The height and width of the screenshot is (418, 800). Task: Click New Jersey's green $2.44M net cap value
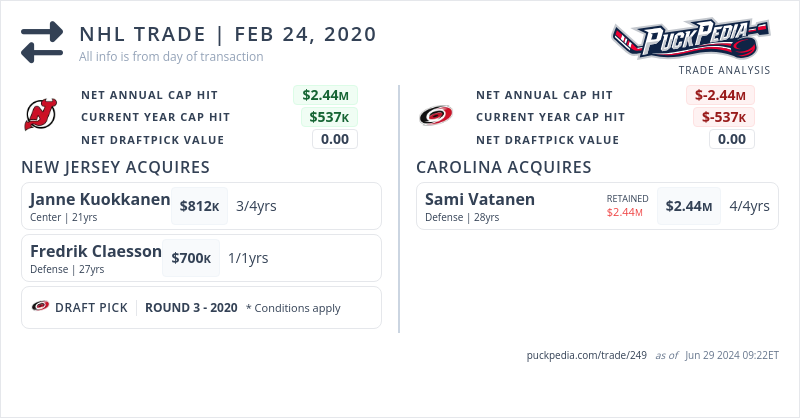[325, 95]
